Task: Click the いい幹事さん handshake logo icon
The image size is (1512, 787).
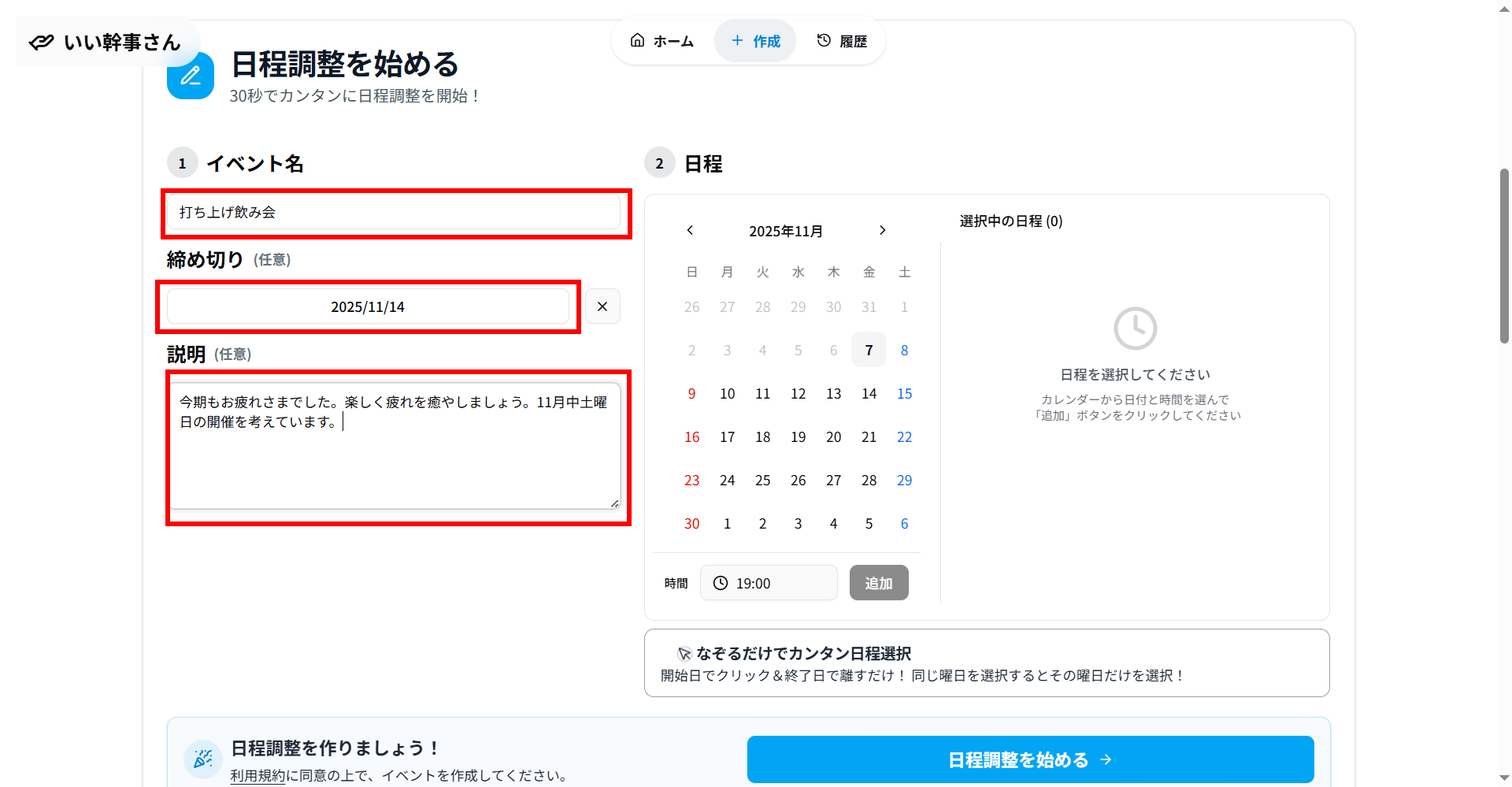Action: coord(42,42)
